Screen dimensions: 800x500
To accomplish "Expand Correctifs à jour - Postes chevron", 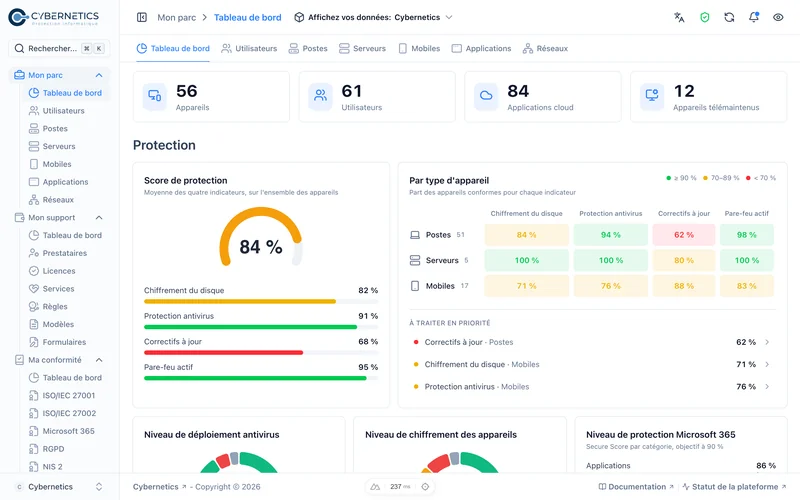I will click(x=767, y=342).
